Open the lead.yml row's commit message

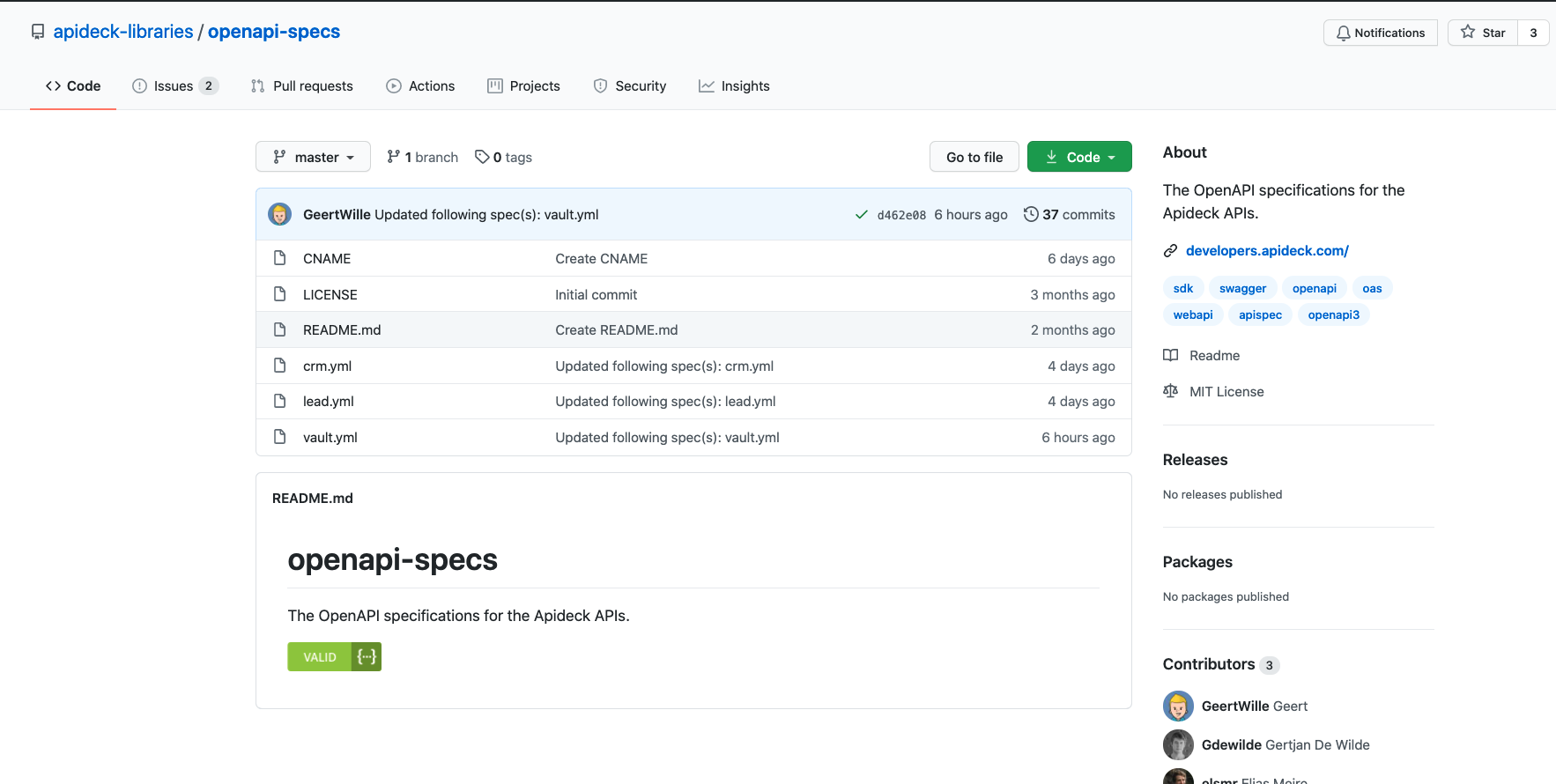(x=665, y=401)
